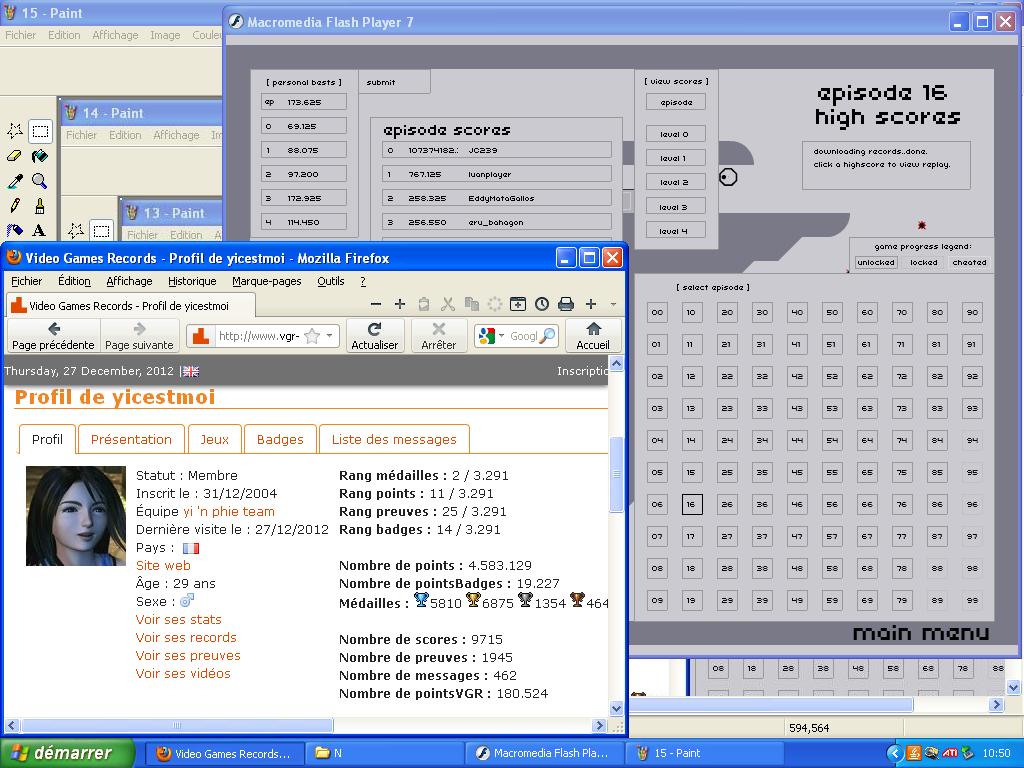Open the URL bar history dropdown arrow
Image resolution: width=1024 pixels, height=768 pixels.
tap(330, 336)
